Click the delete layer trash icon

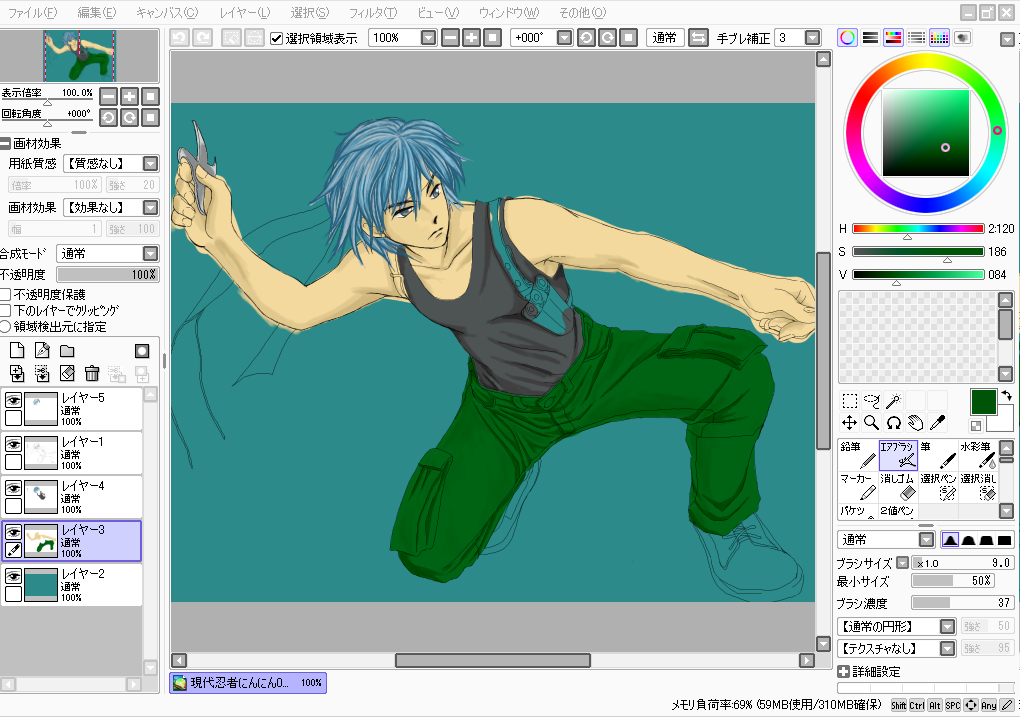click(x=92, y=373)
